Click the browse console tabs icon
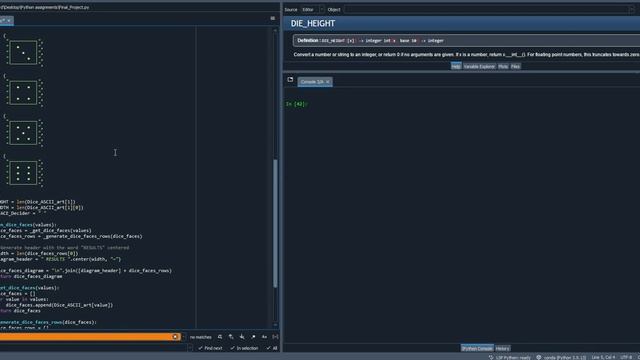The image size is (640, 360). coord(290,80)
